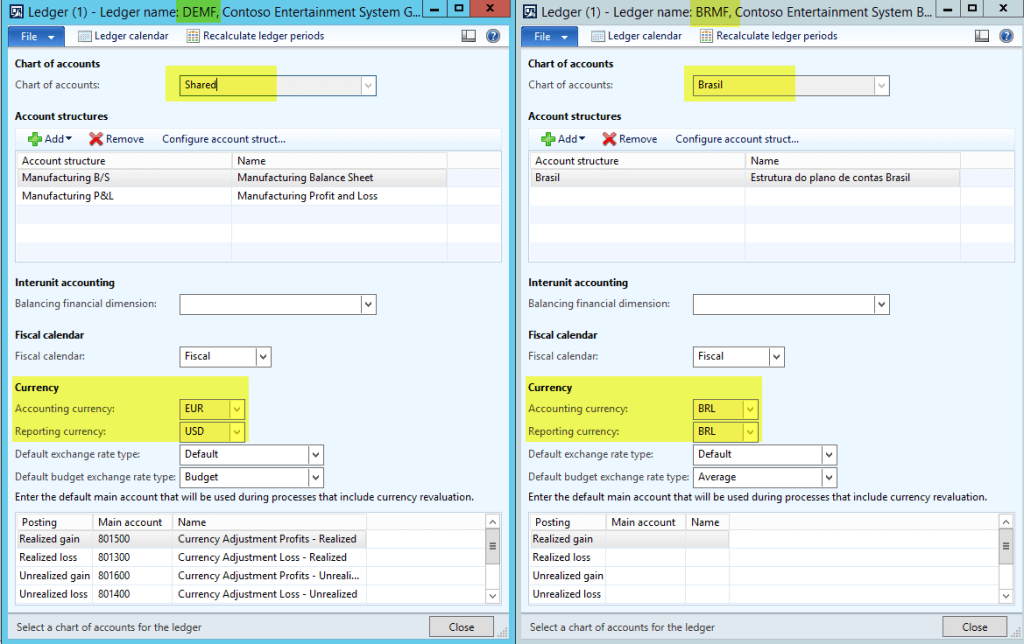The height and width of the screenshot is (644, 1024).
Task: Open the File menu in the BRMF window
Action: pyautogui.click(x=548, y=35)
